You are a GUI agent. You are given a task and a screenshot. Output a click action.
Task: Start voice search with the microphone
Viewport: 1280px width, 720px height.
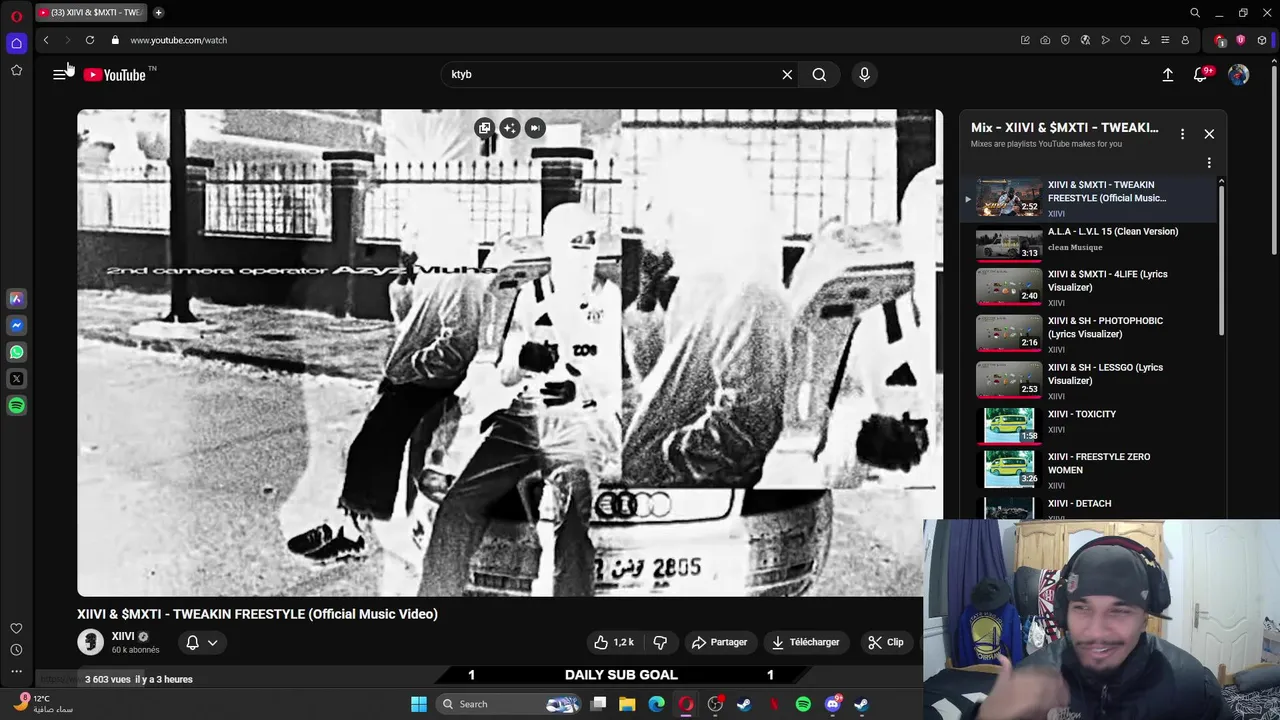pos(865,74)
